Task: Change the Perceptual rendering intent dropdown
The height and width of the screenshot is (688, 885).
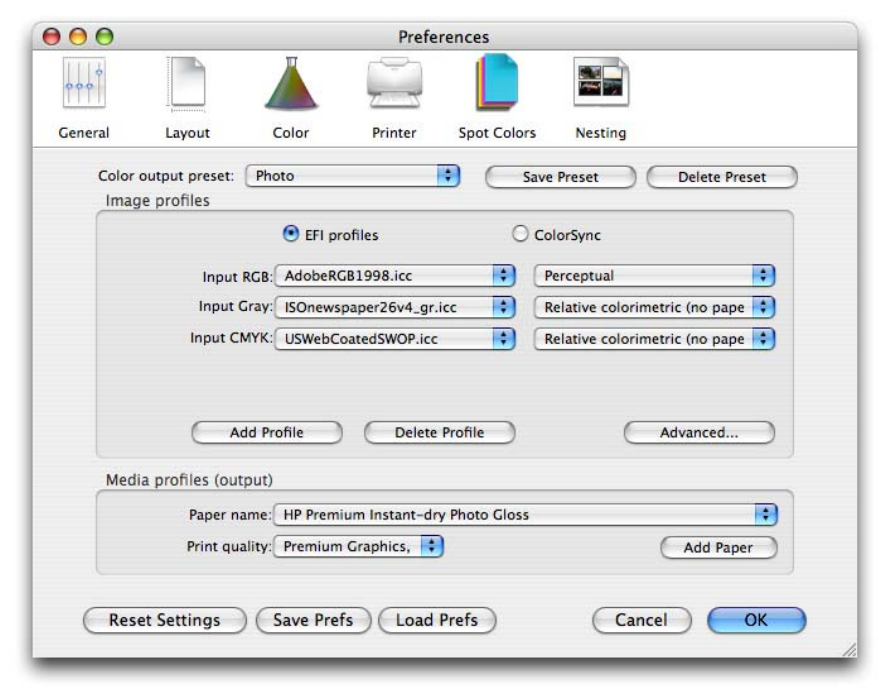Action: pyautogui.click(x=655, y=275)
